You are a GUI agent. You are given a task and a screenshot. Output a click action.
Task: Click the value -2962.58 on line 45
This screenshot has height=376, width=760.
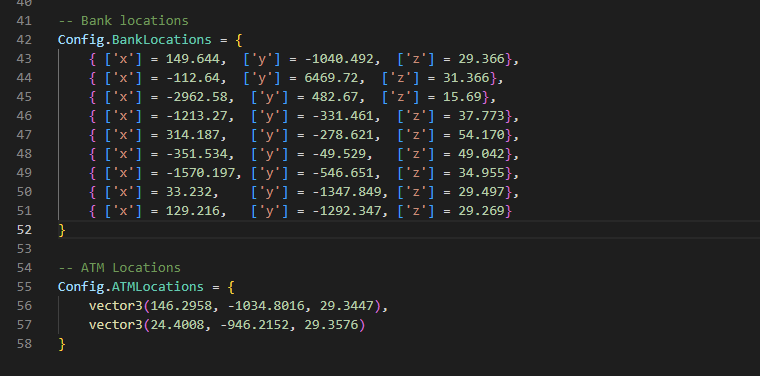coord(196,97)
